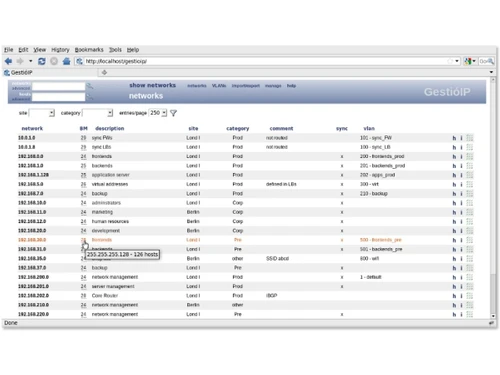Click the 'h' icon for highlighted 192.168.30.0
This screenshot has height=375, width=500.
[x=454, y=240]
